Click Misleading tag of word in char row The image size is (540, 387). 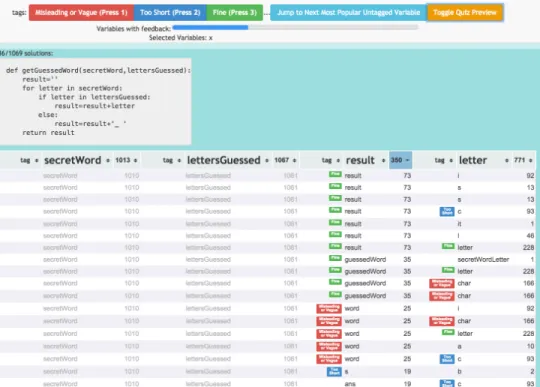point(329,321)
